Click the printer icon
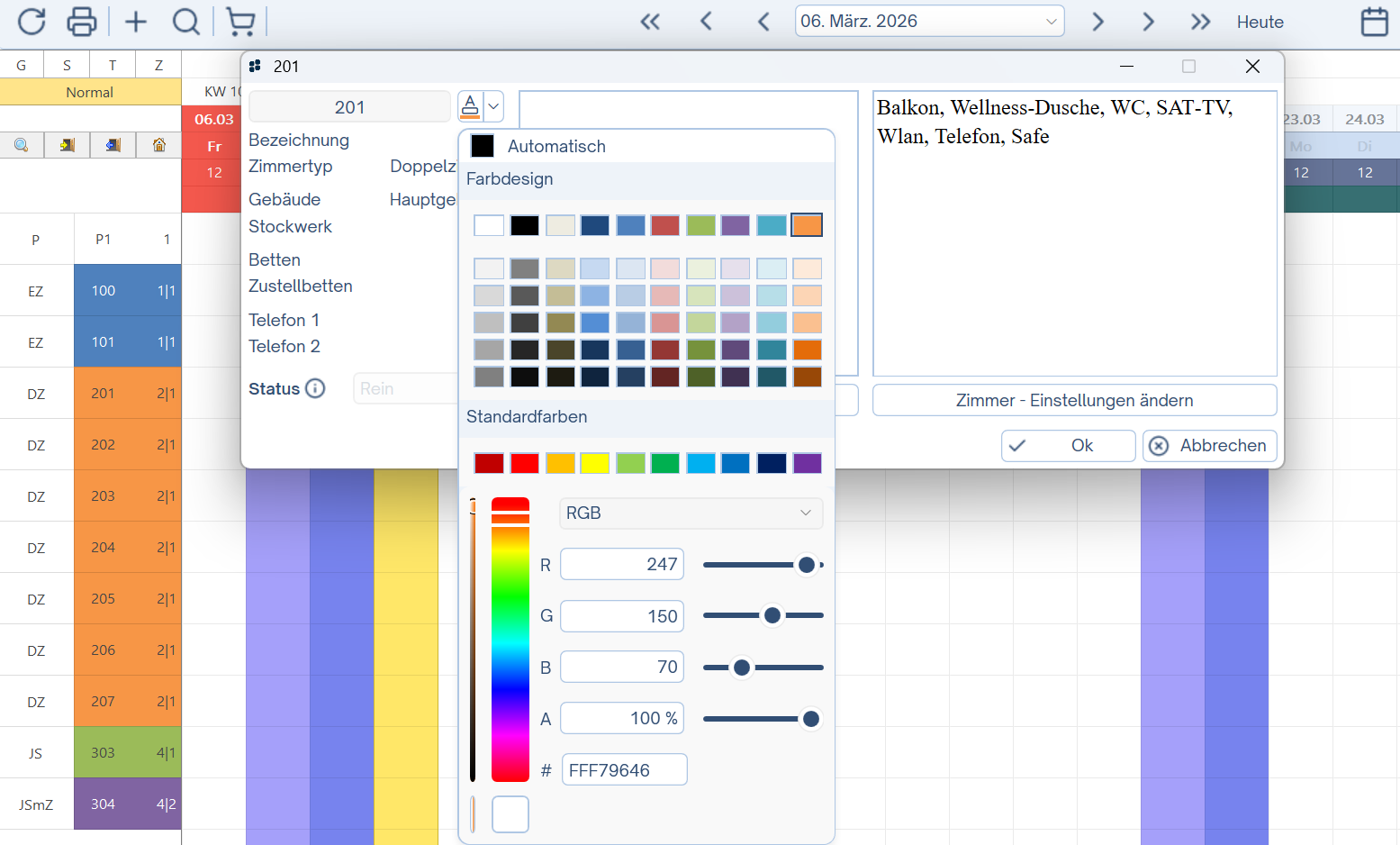The image size is (1400, 845). point(82,22)
